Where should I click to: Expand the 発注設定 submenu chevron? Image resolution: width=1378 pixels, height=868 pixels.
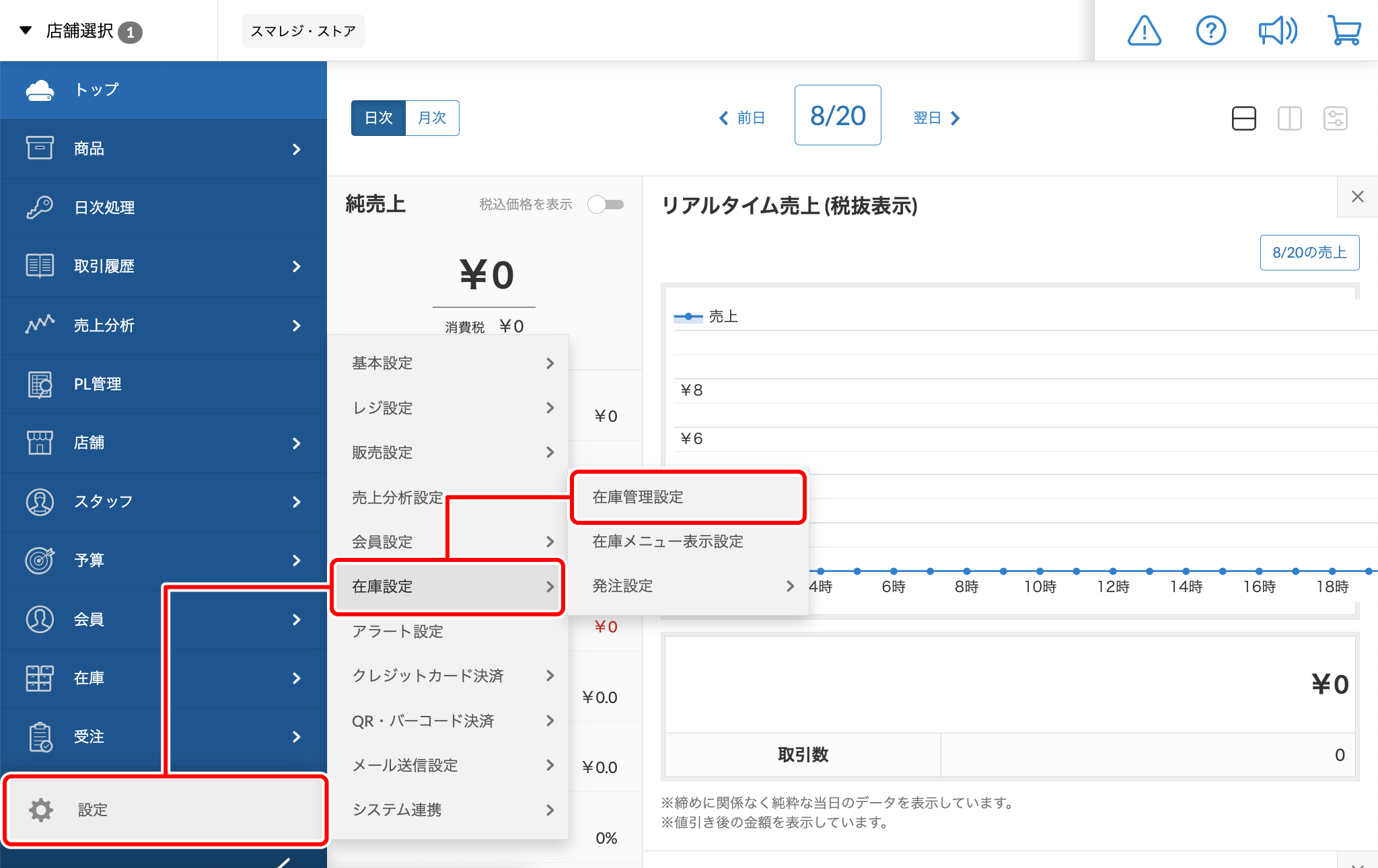point(790,586)
